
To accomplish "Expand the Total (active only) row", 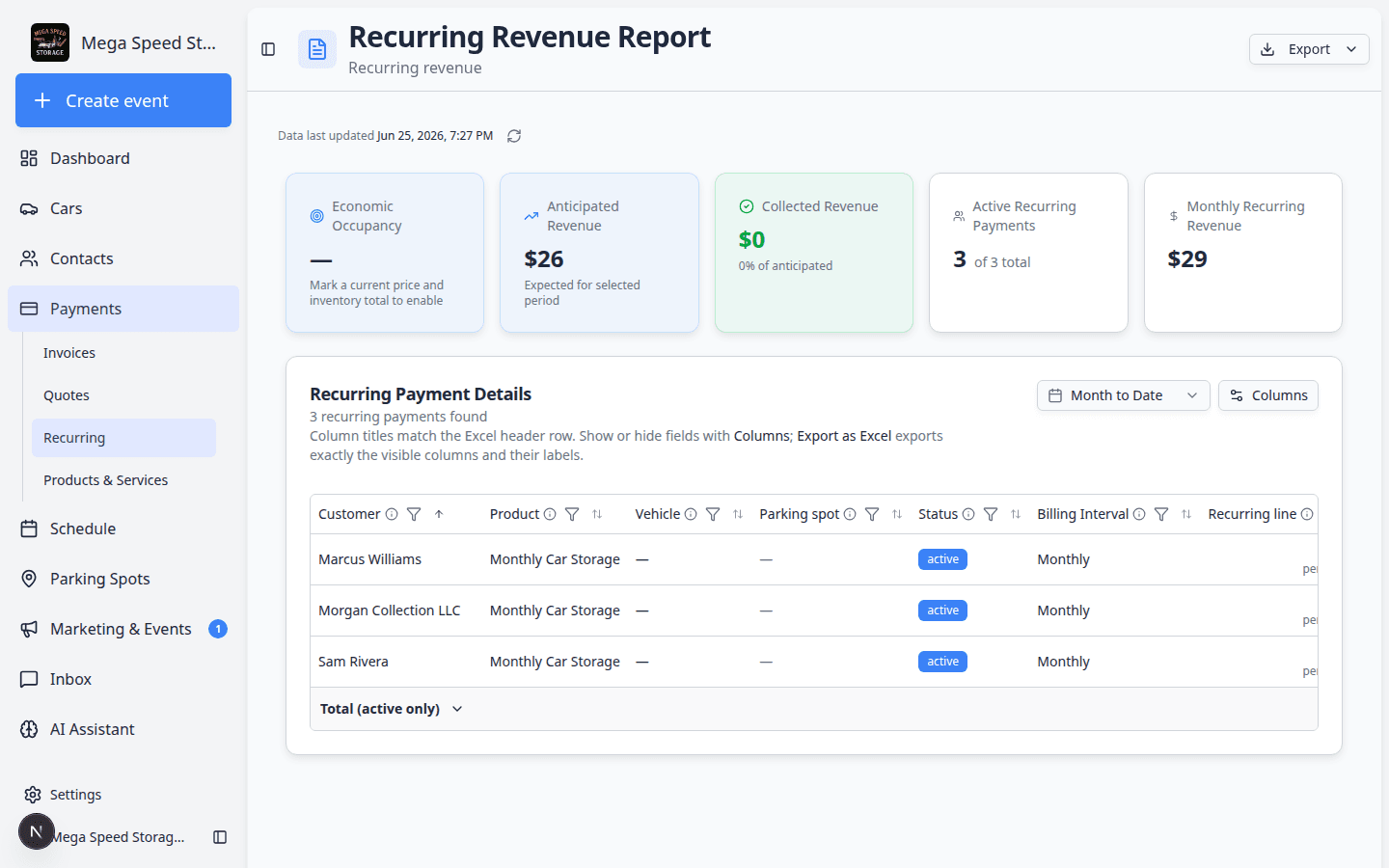I will click(x=392, y=709).
